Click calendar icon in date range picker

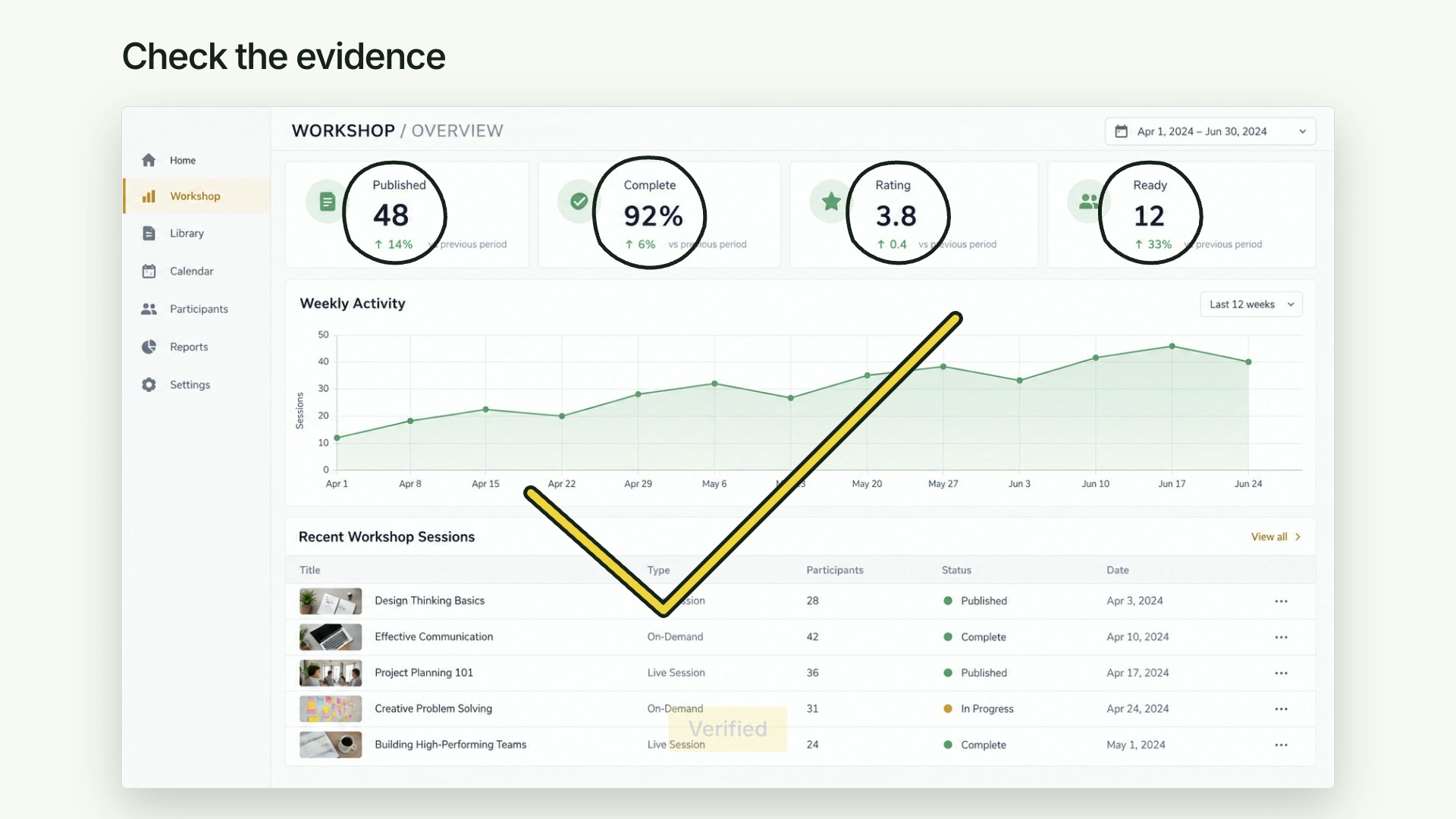(x=1121, y=131)
